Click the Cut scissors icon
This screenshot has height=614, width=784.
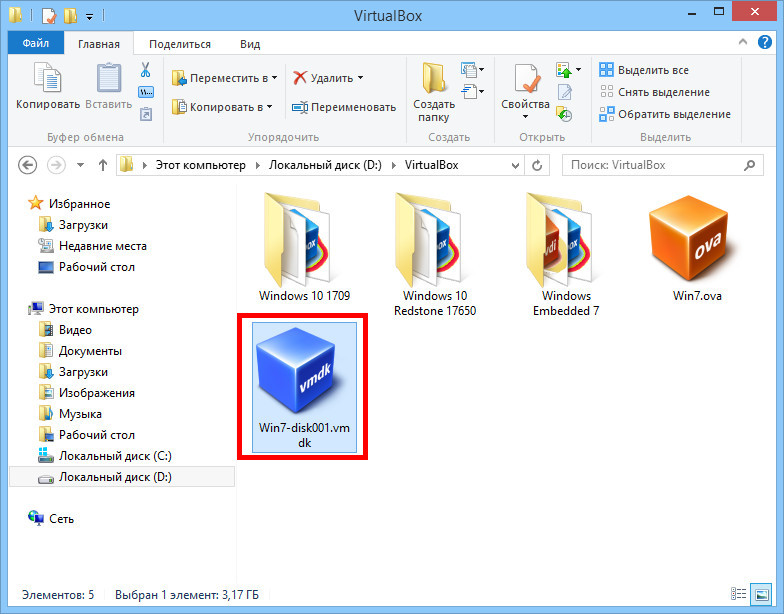[x=146, y=70]
